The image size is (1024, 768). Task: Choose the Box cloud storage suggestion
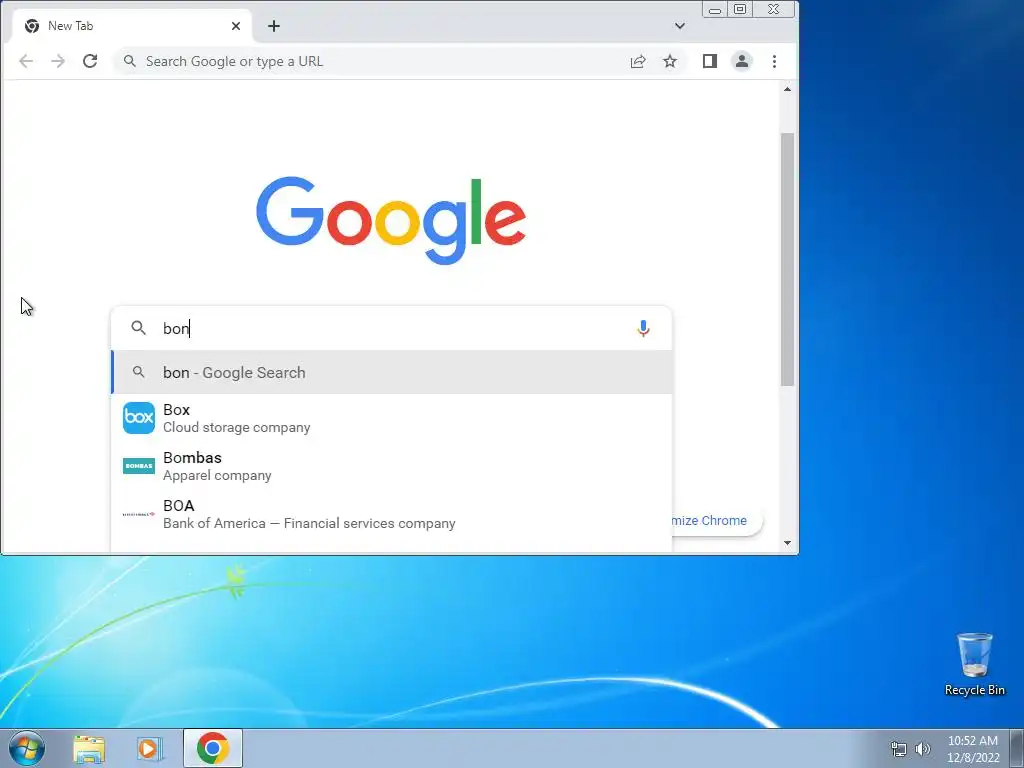392,418
